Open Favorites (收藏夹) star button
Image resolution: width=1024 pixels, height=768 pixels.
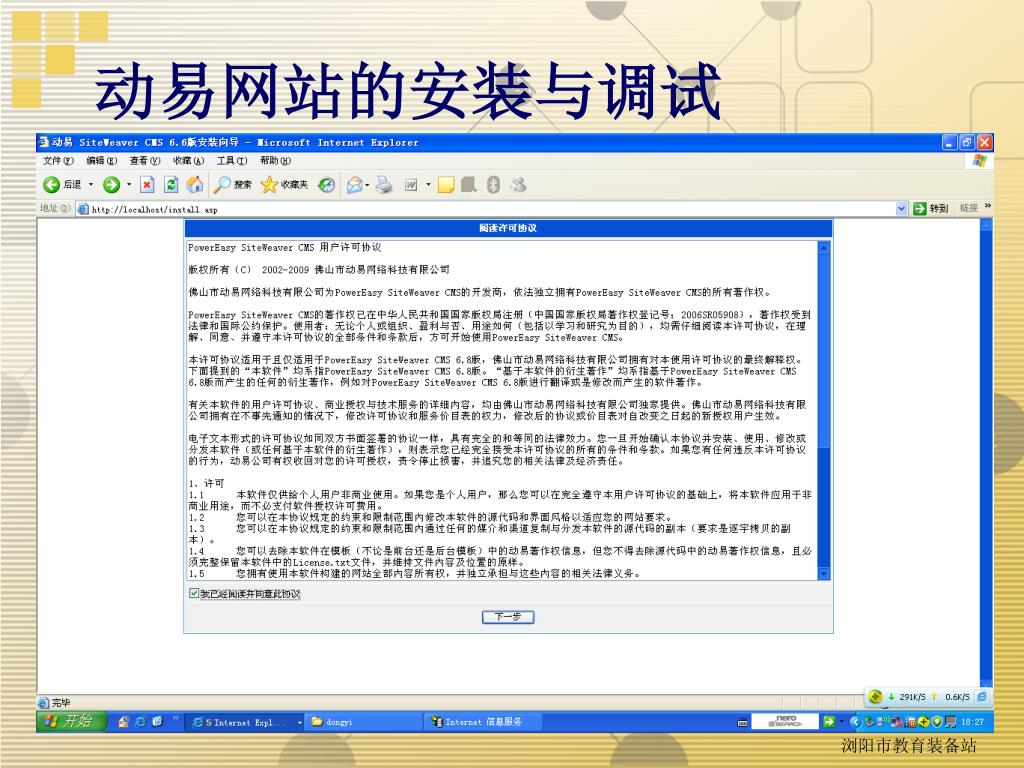coord(284,185)
